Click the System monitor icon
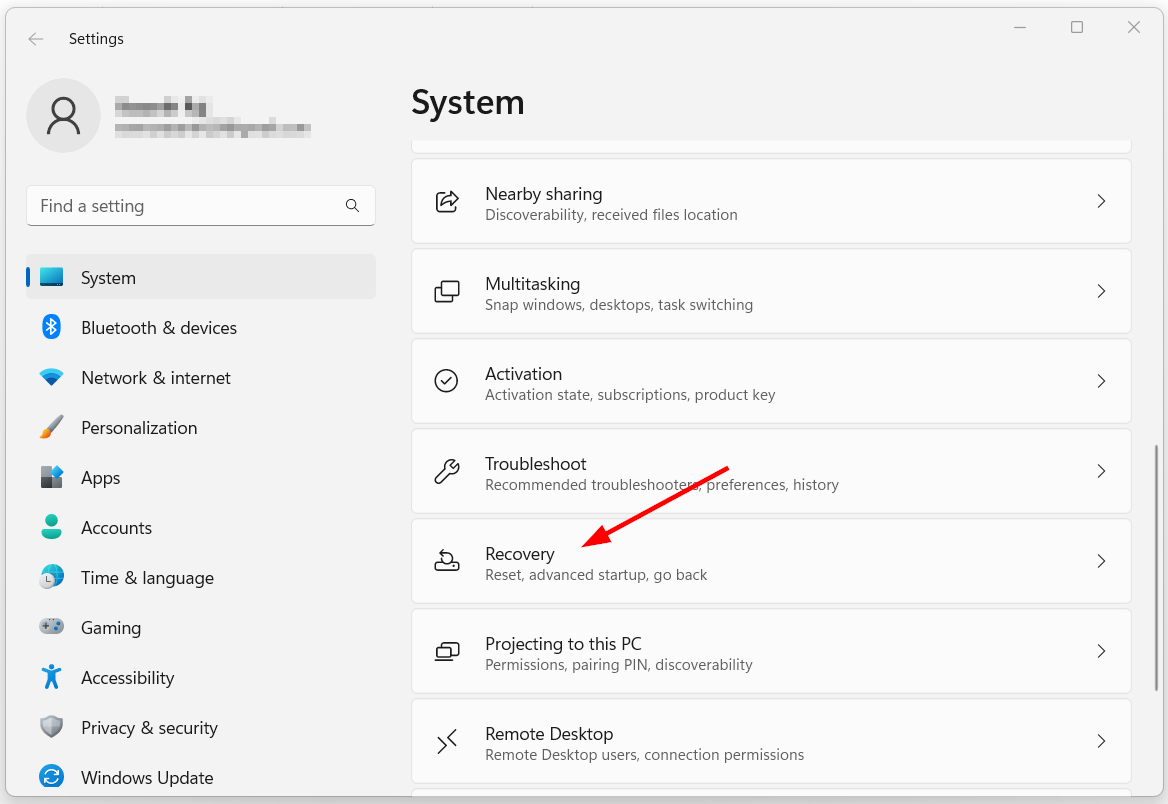Viewport: 1168px width, 804px height. 51,277
